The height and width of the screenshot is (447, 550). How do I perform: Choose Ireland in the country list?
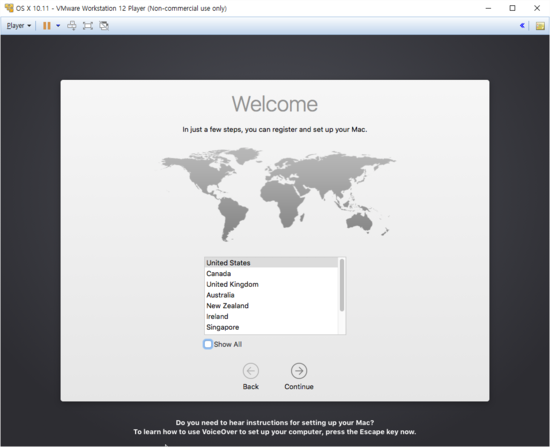pos(271,316)
